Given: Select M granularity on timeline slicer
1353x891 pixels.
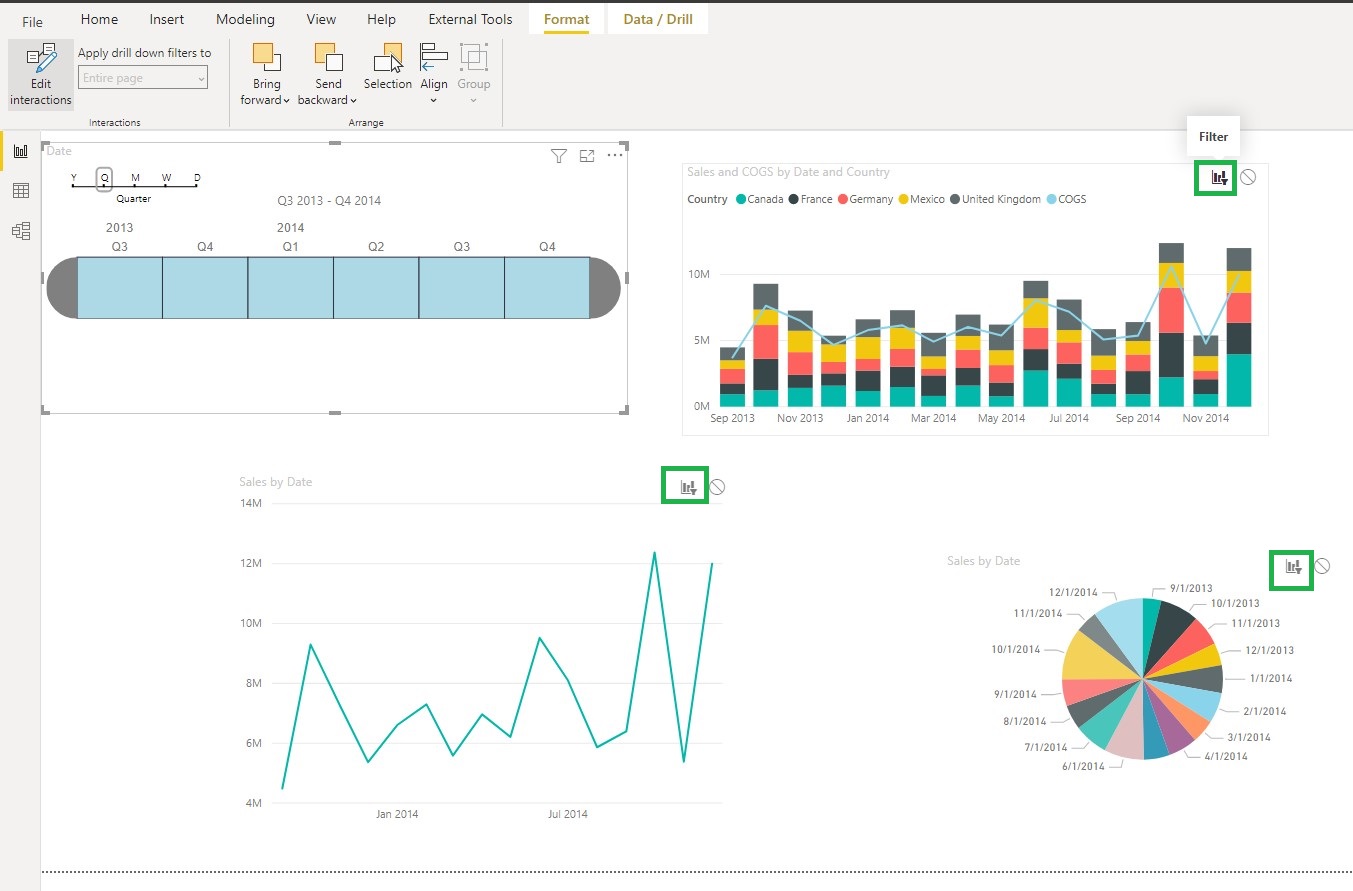Looking at the screenshot, I should tap(135, 179).
